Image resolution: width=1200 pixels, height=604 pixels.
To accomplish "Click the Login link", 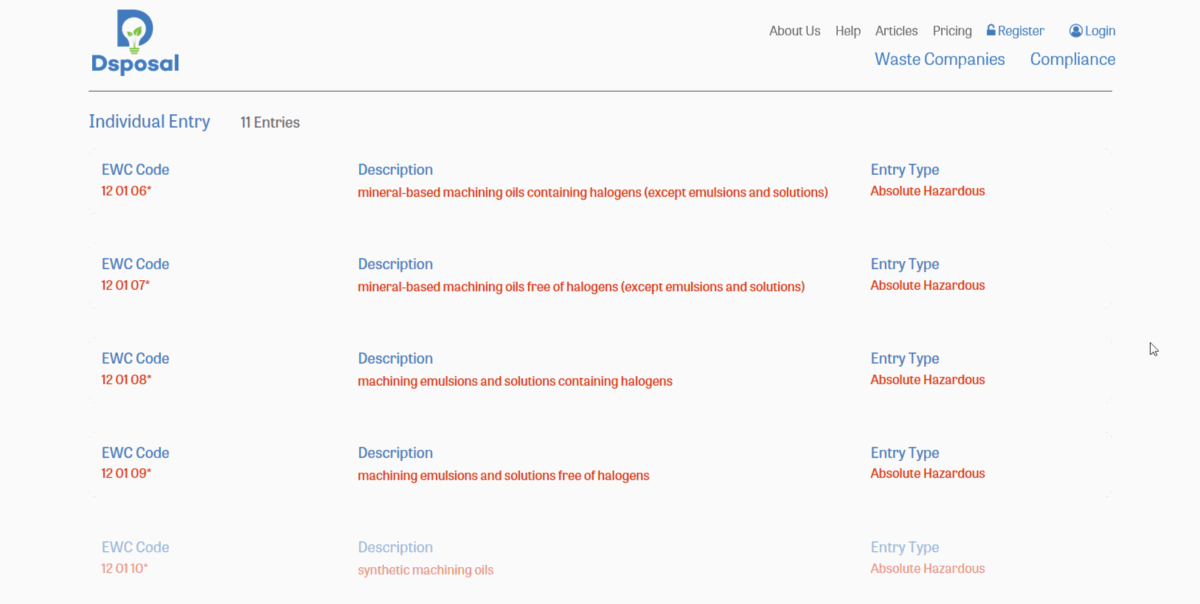I will [x=1100, y=31].
